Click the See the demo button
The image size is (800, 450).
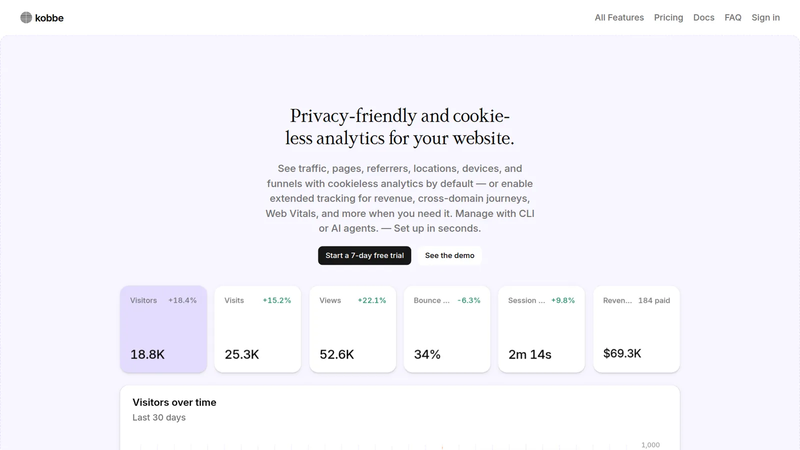click(449, 256)
